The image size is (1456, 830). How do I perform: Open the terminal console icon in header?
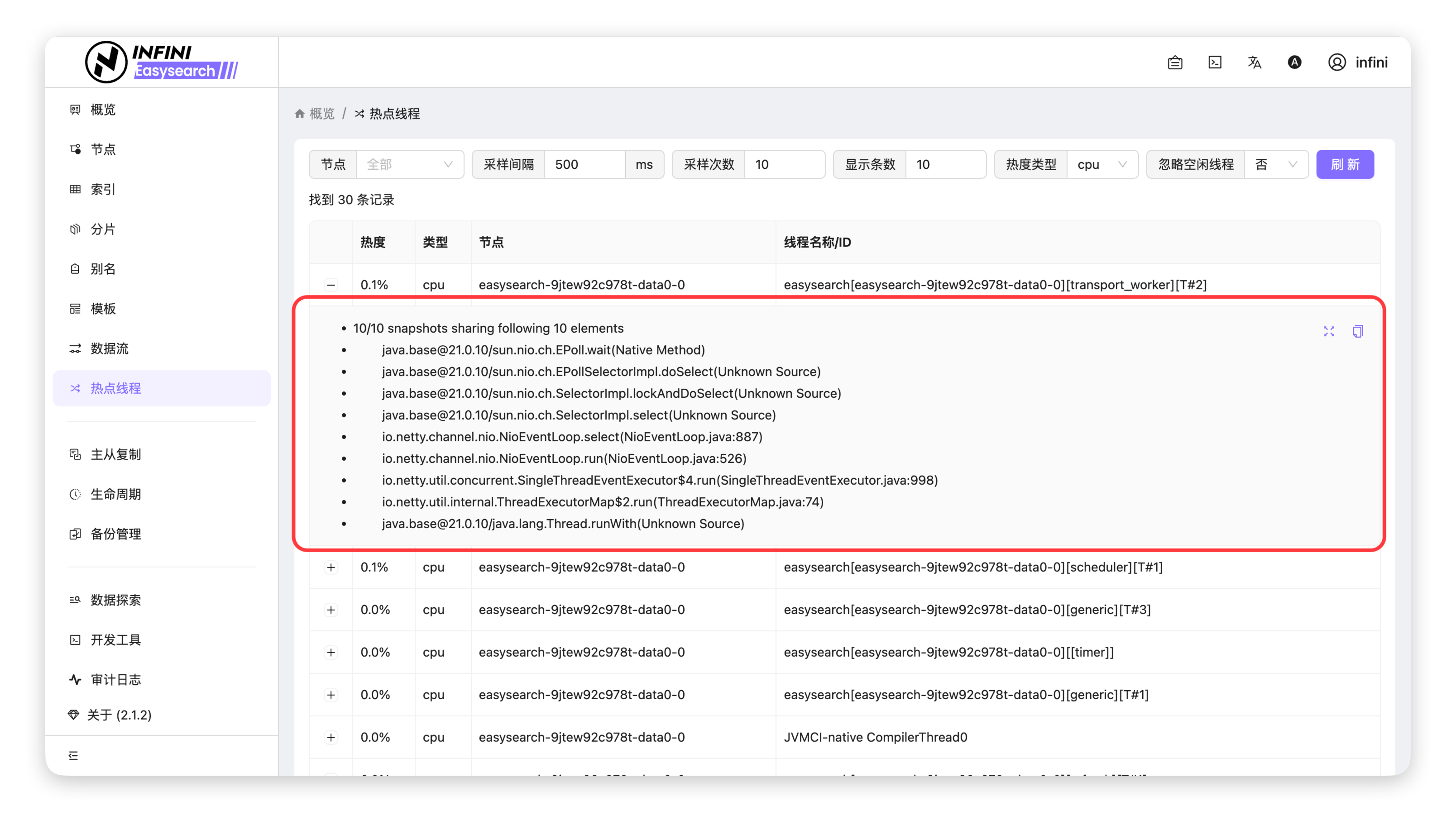pos(1215,62)
